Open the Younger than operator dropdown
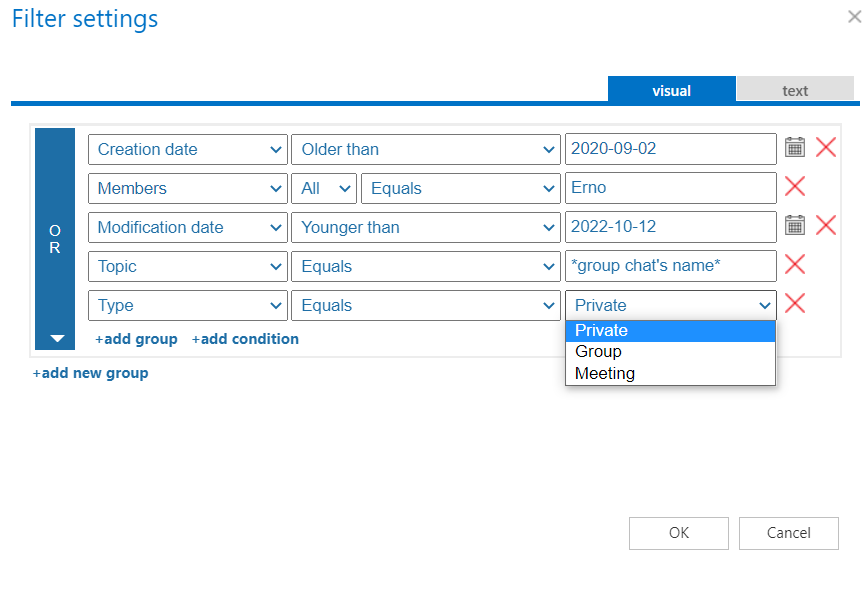Screen dimensions: 868x609 point(425,227)
